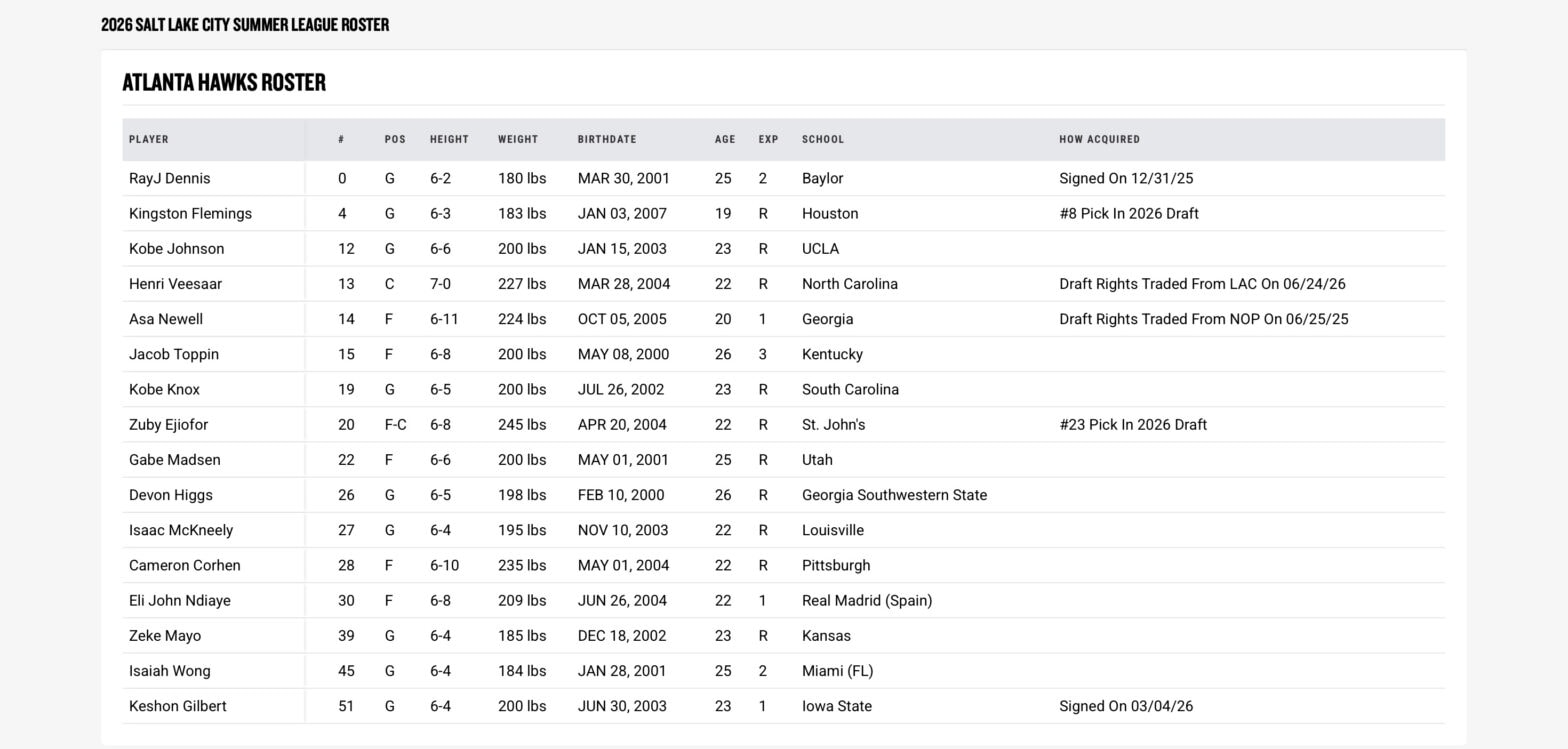Click the Baylor school cell

822,178
